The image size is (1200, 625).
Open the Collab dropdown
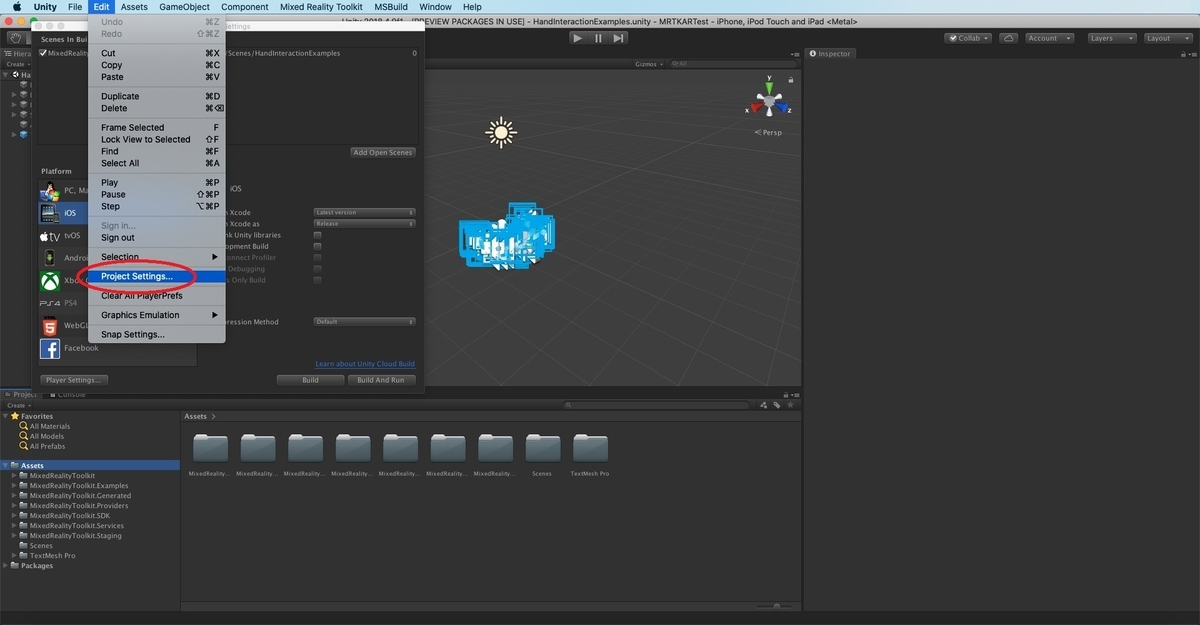pos(968,38)
